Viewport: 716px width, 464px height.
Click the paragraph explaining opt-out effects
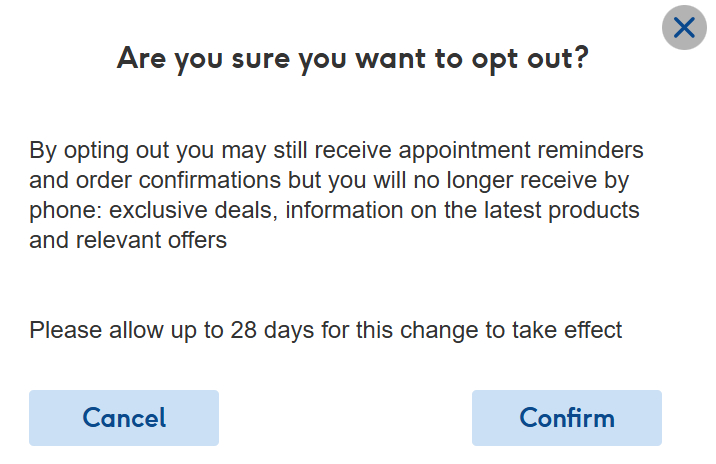(336, 196)
